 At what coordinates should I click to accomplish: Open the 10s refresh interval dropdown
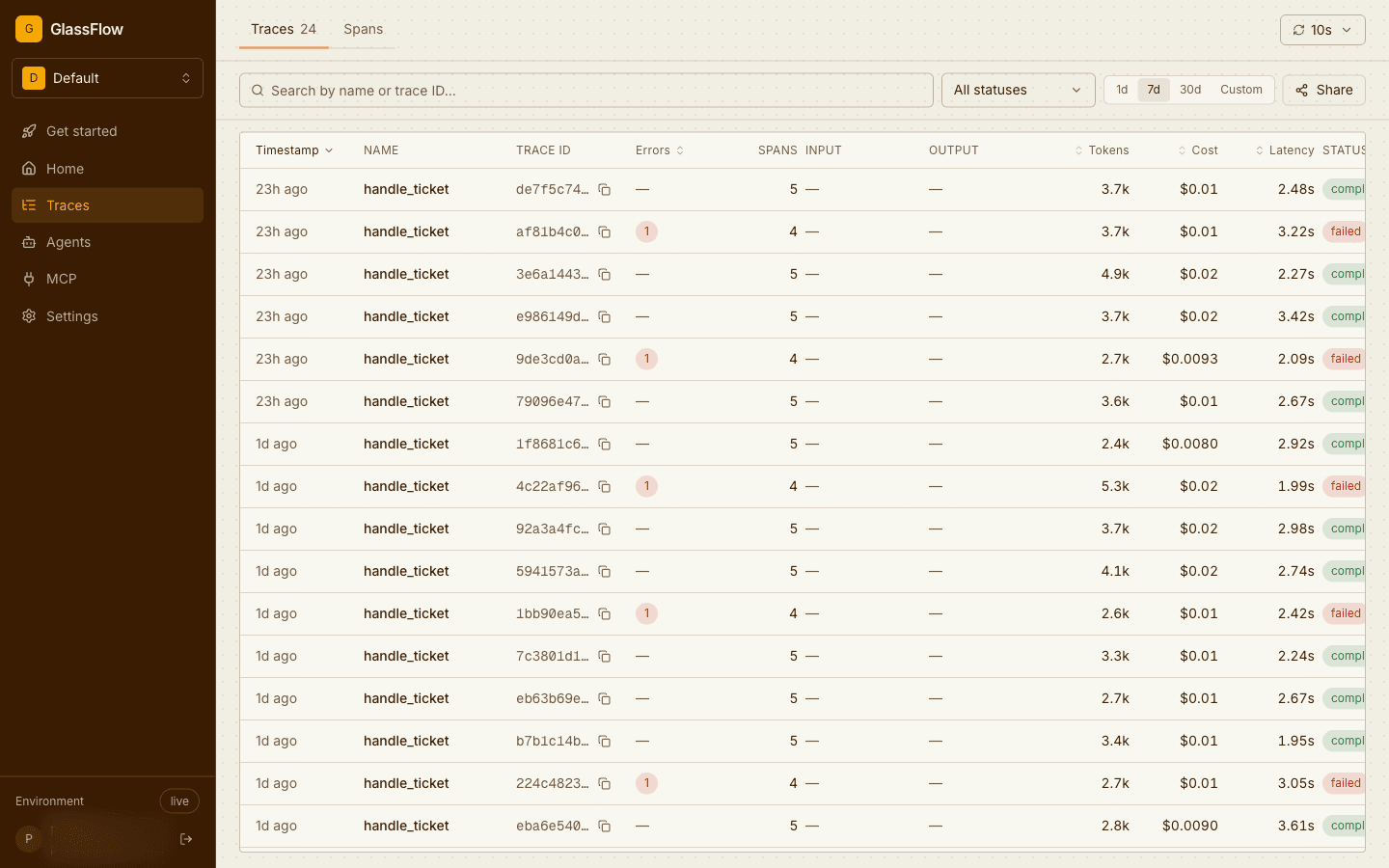[x=1322, y=30]
